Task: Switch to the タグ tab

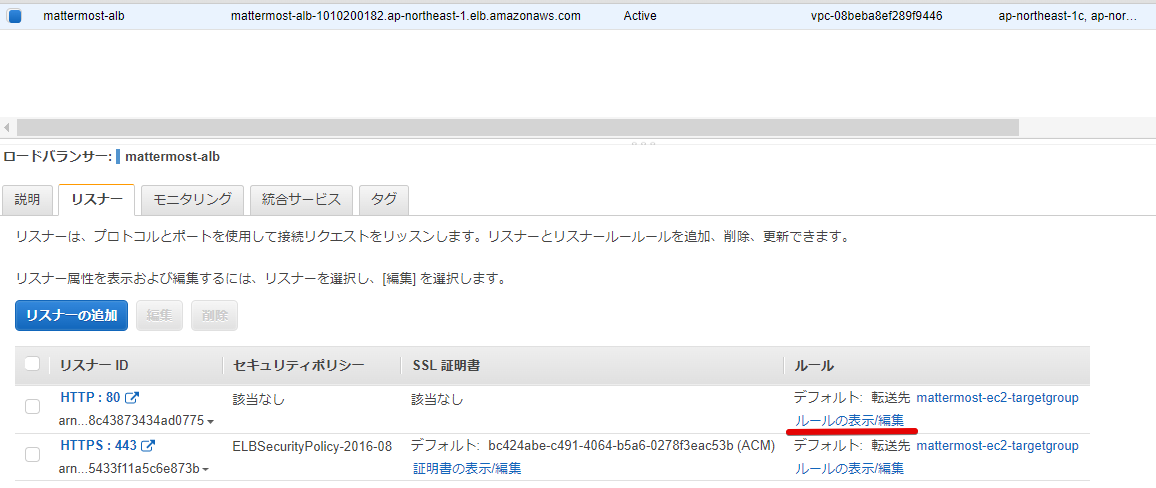Action: (x=383, y=200)
